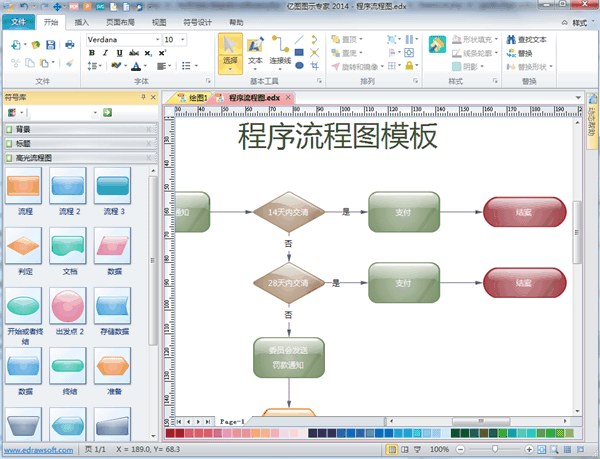Select the line drawing tool
Image resolution: width=600 pixels, height=459 pixels.
click(299, 39)
